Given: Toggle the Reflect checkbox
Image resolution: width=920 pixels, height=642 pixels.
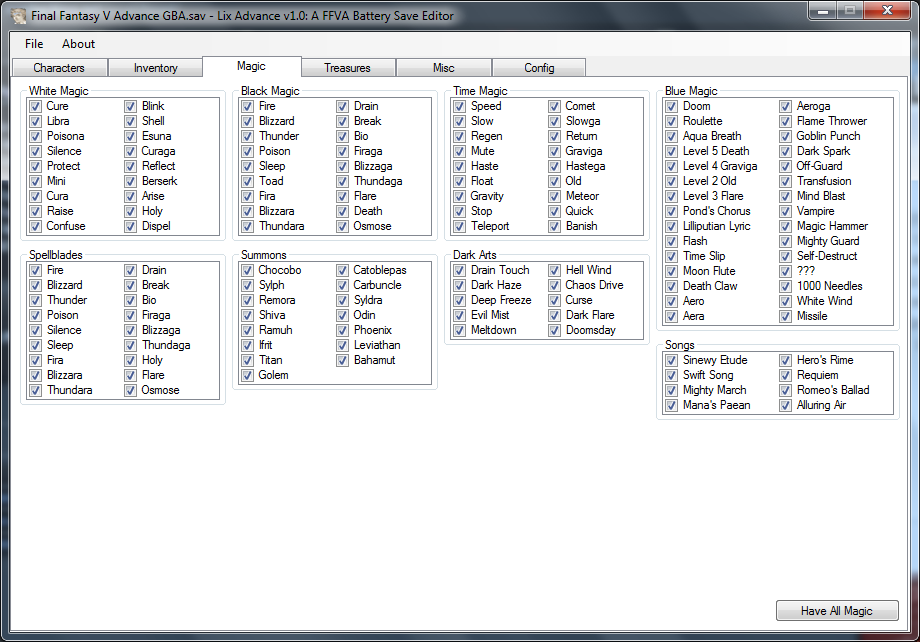Looking at the screenshot, I should coord(130,166).
